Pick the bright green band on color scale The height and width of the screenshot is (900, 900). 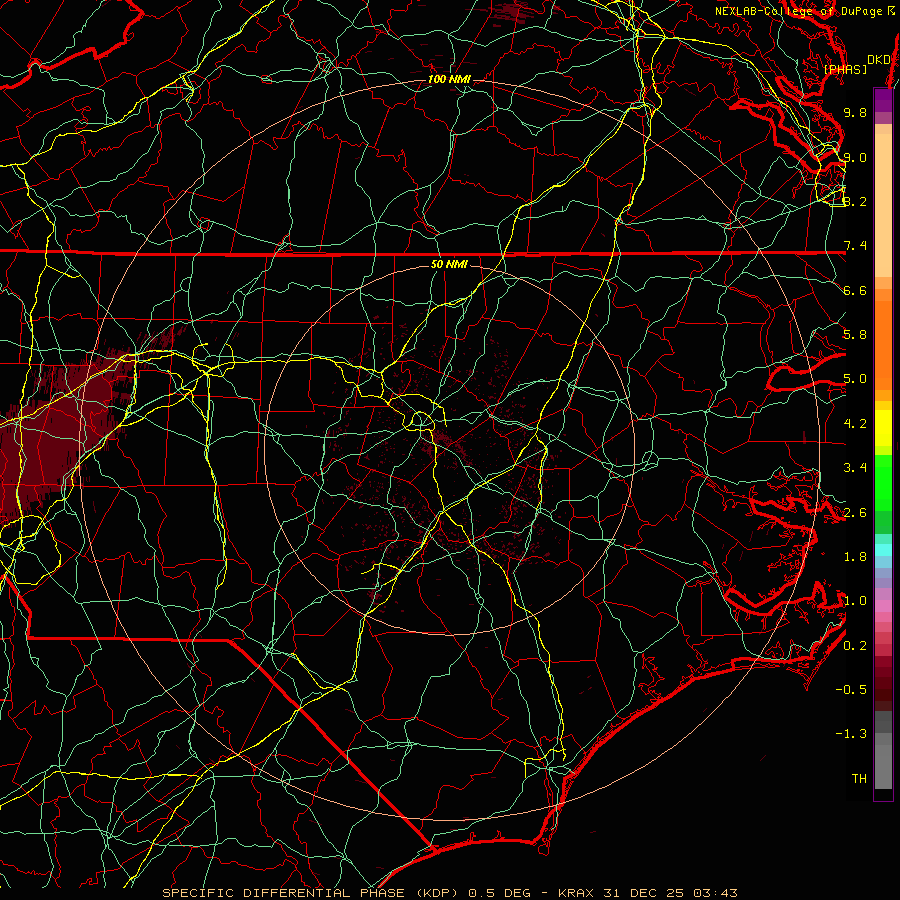pyautogui.click(x=883, y=482)
